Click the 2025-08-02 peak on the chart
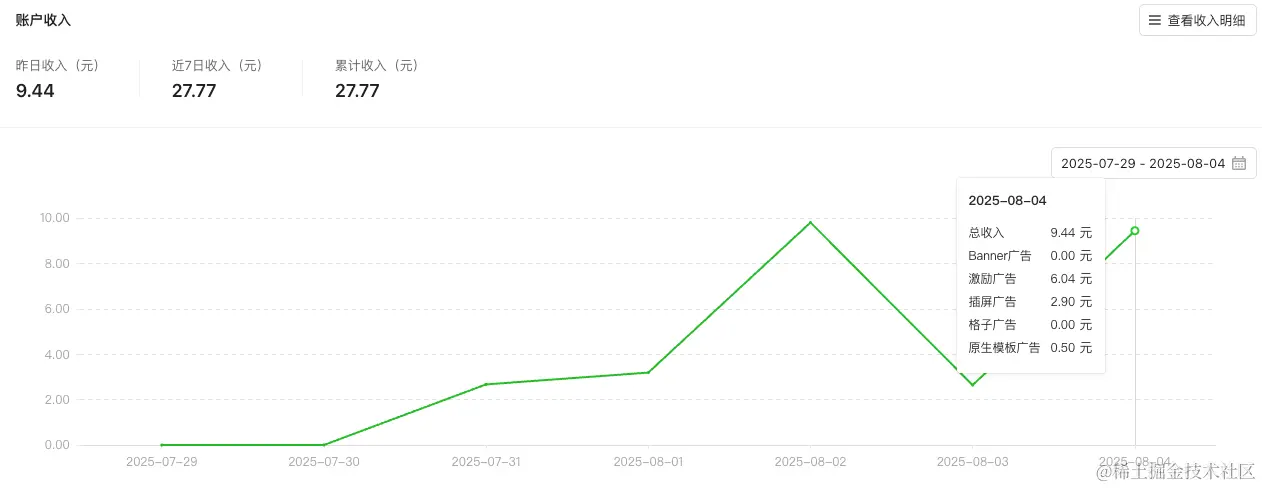The image size is (1262, 488). (x=810, y=222)
